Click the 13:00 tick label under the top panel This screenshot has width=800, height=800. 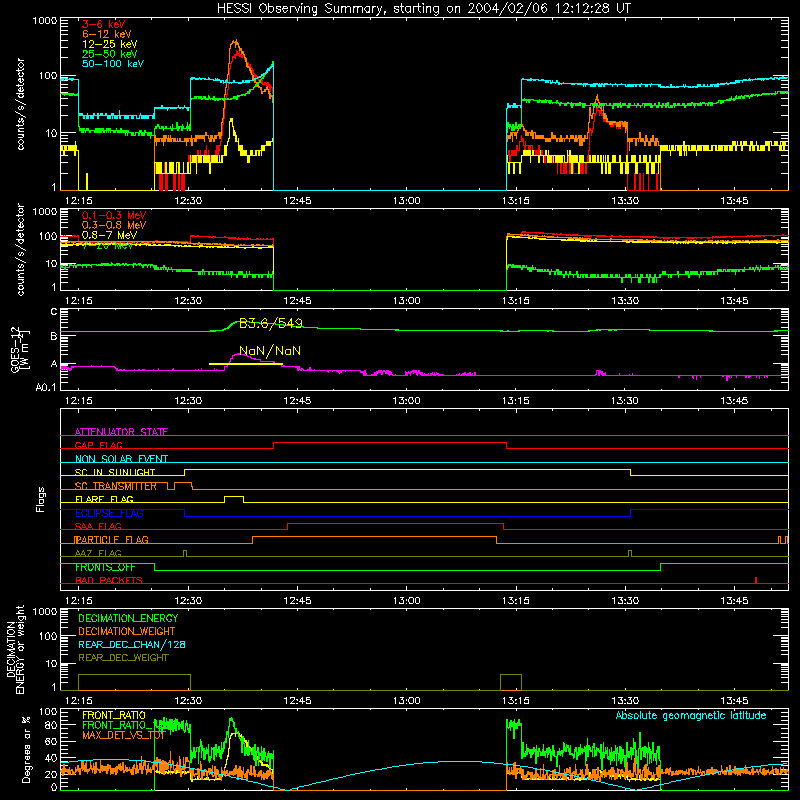406,201
